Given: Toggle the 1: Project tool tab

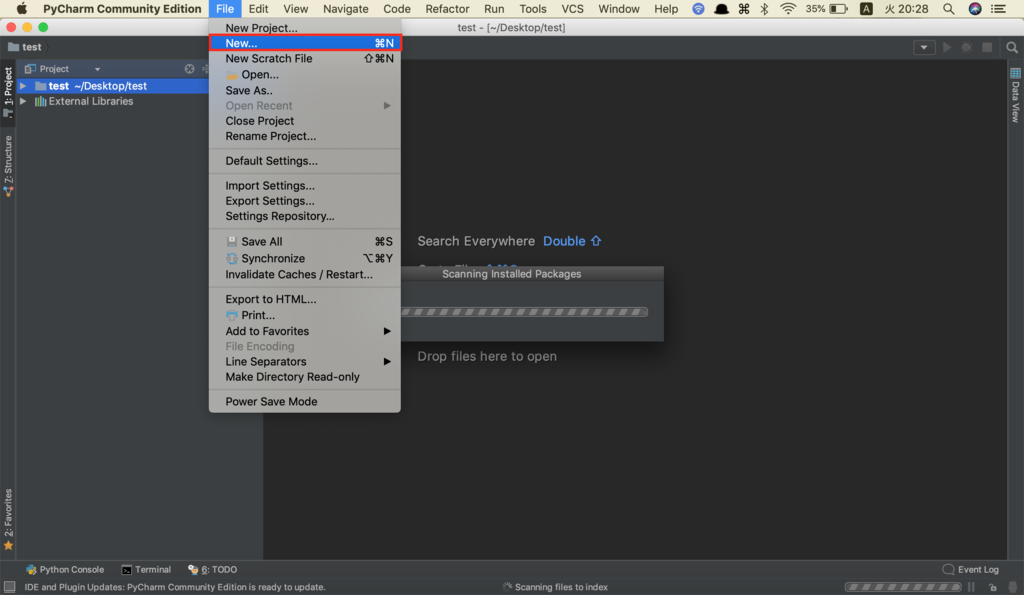Looking at the screenshot, I should tap(8, 92).
